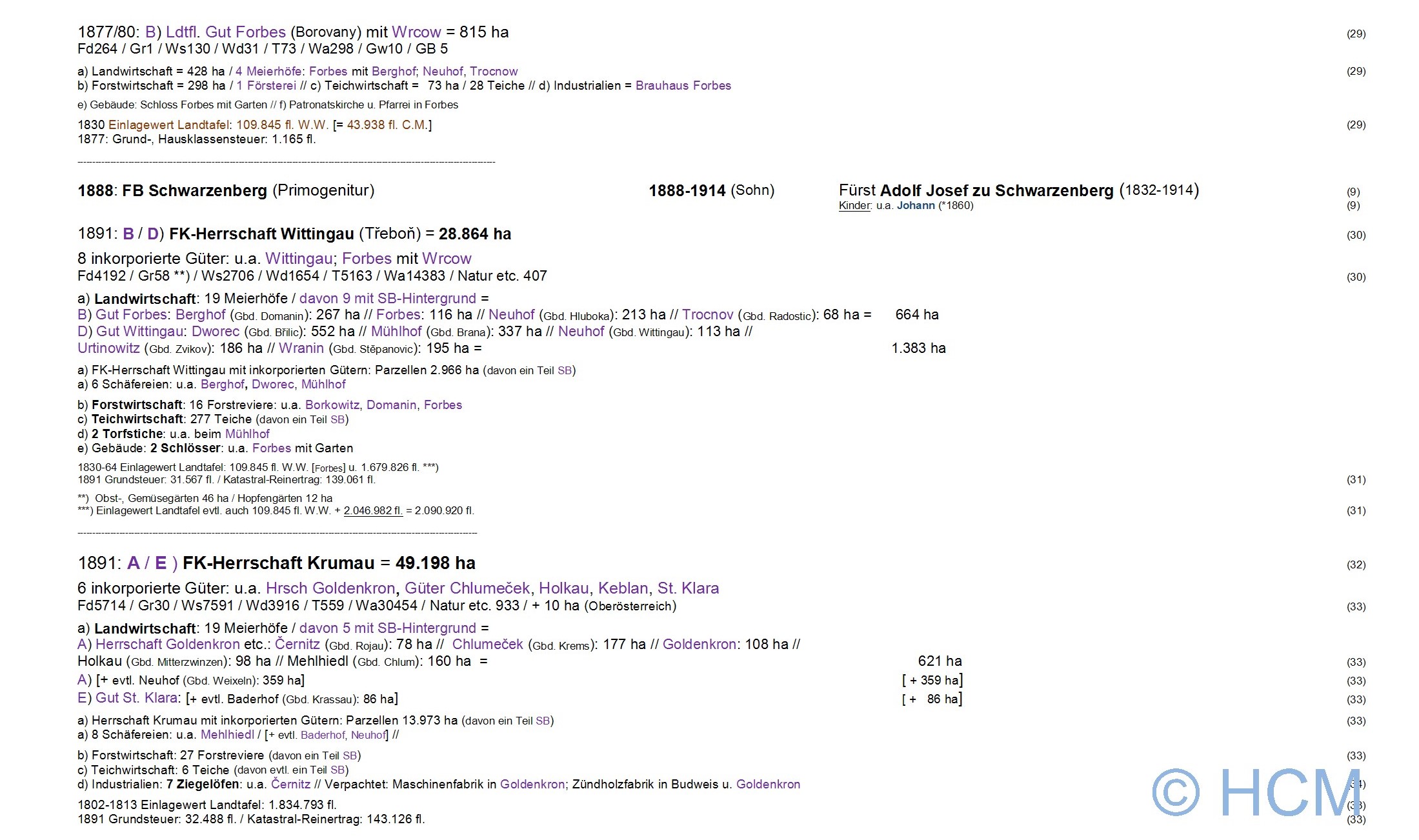This screenshot has width=1419, height=840.
Task: Open the "Ldtfl. Gut Forbes" heading link
Action: (225, 32)
